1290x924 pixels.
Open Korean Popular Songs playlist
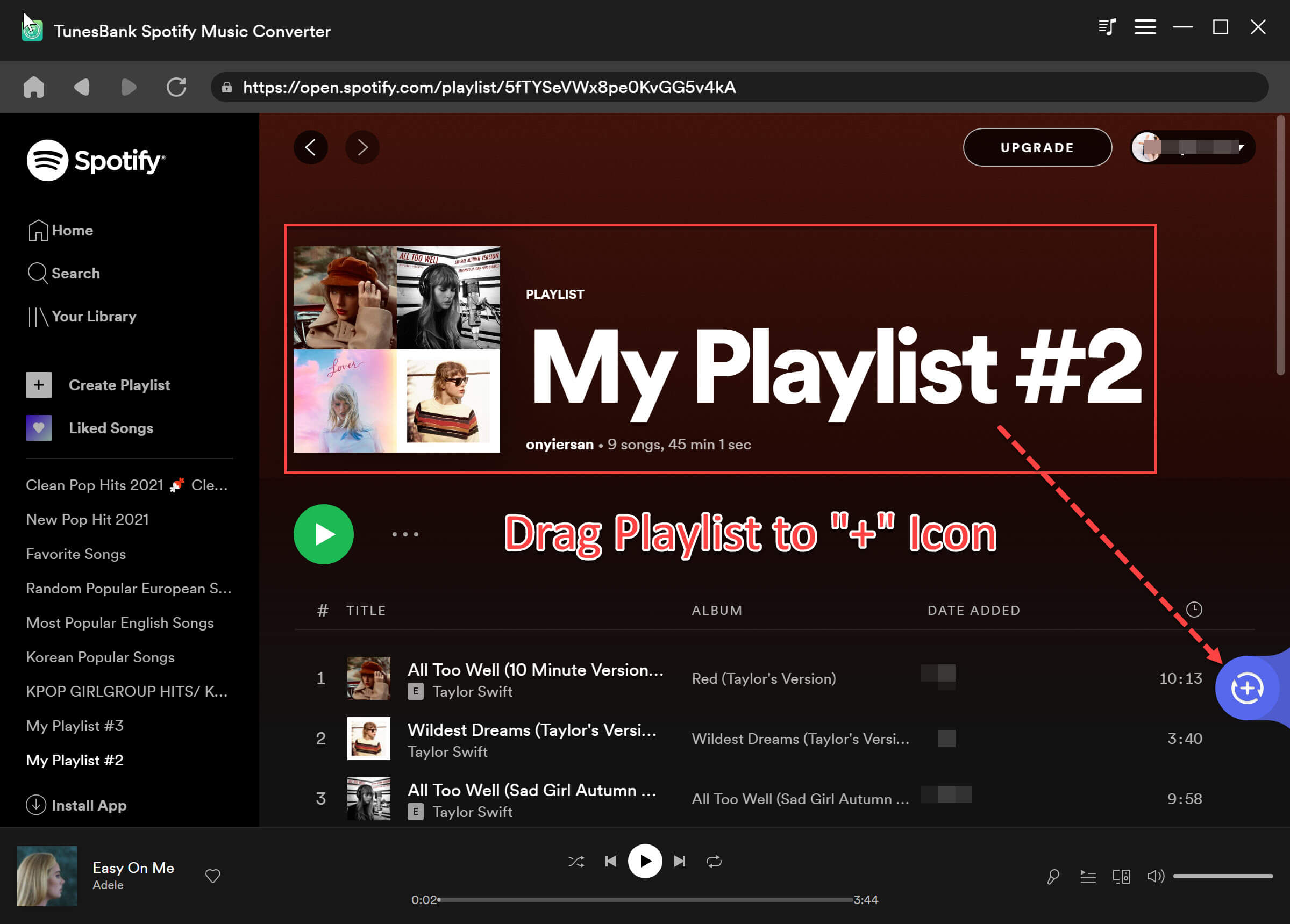tap(100, 657)
